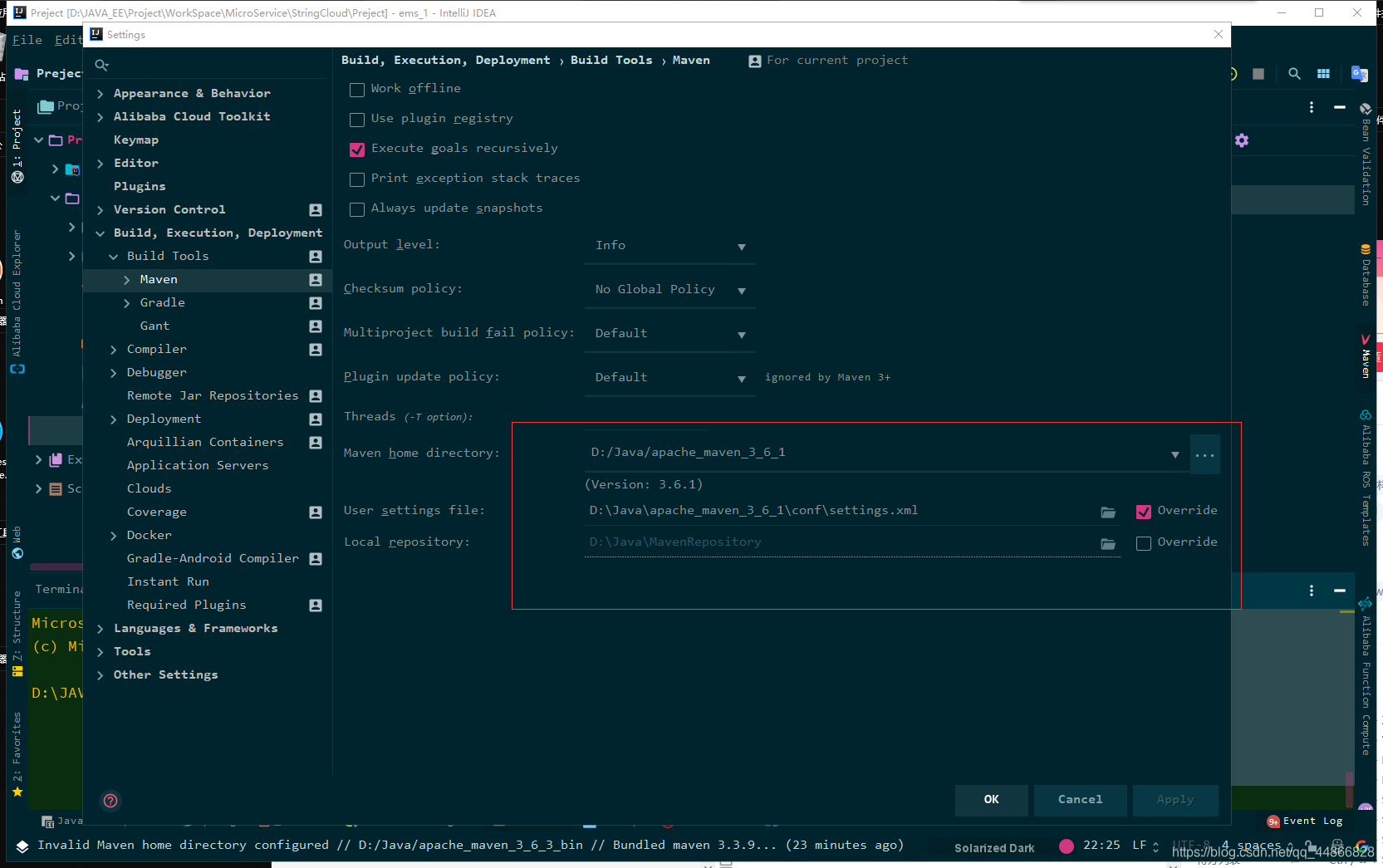Click project-level icon beside Version Control
This screenshot has width=1383, height=868.
[x=316, y=210]
